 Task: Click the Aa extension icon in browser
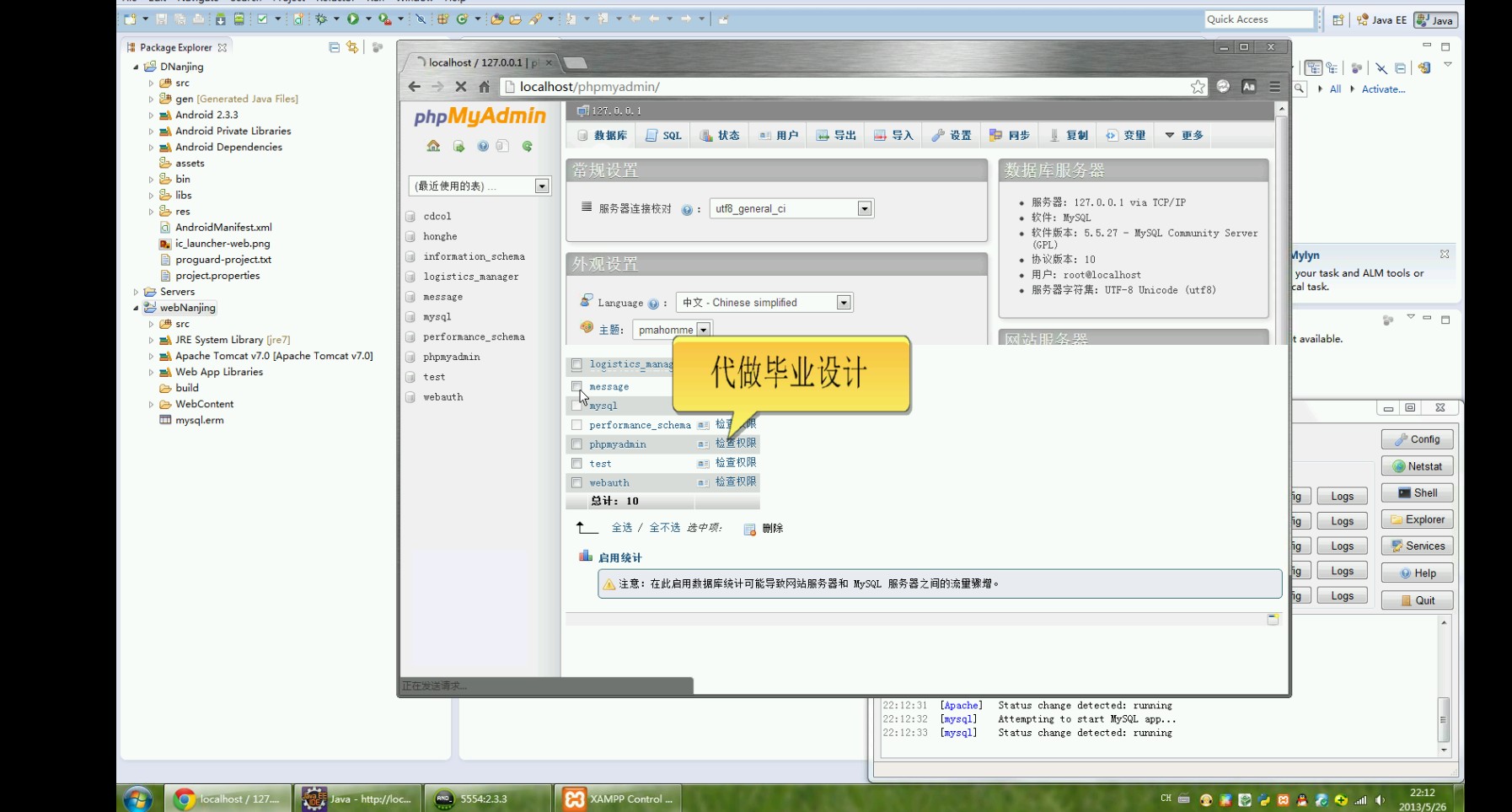click(1249, 86)
